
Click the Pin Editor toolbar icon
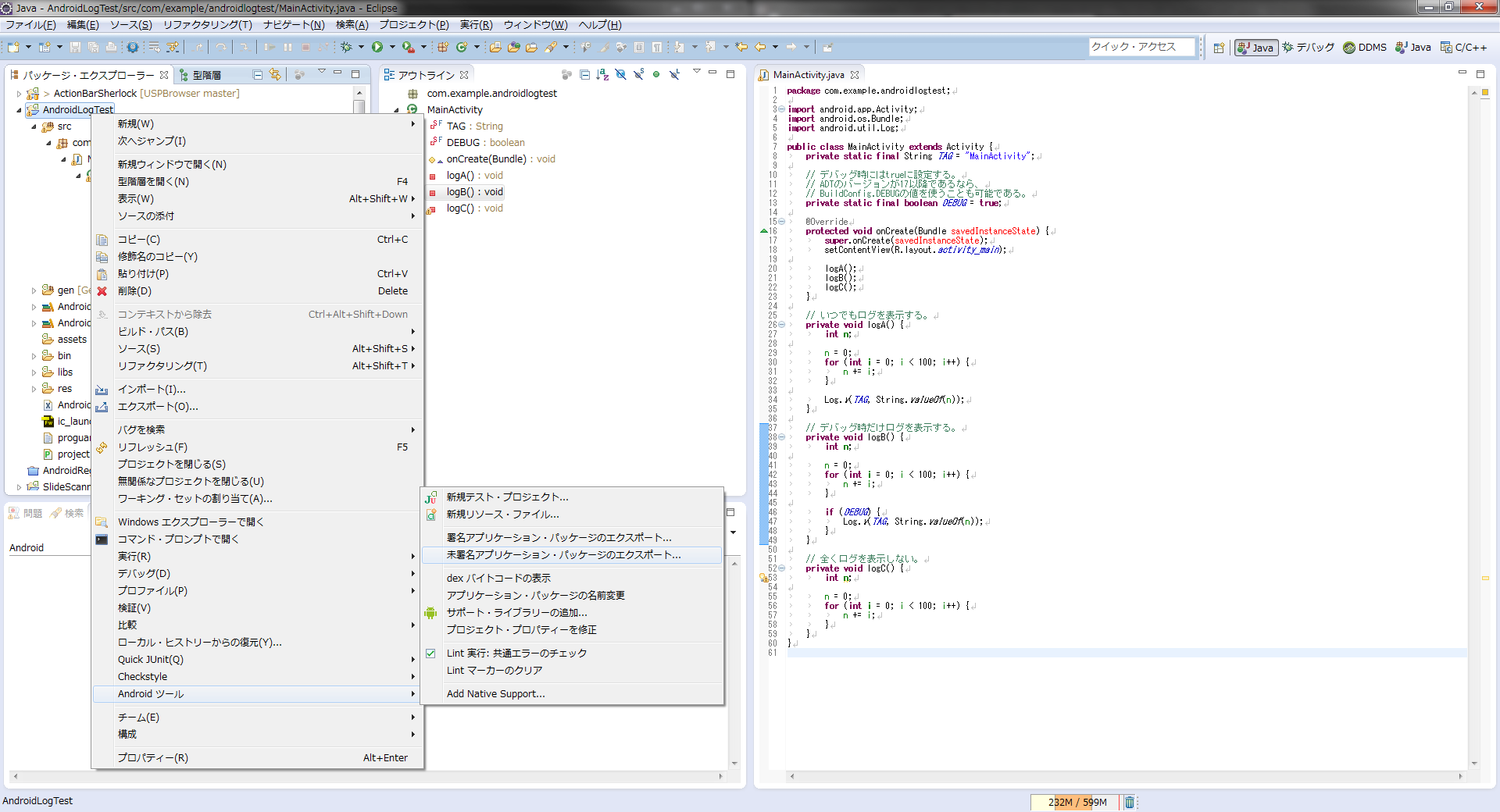tap(827, 47)
